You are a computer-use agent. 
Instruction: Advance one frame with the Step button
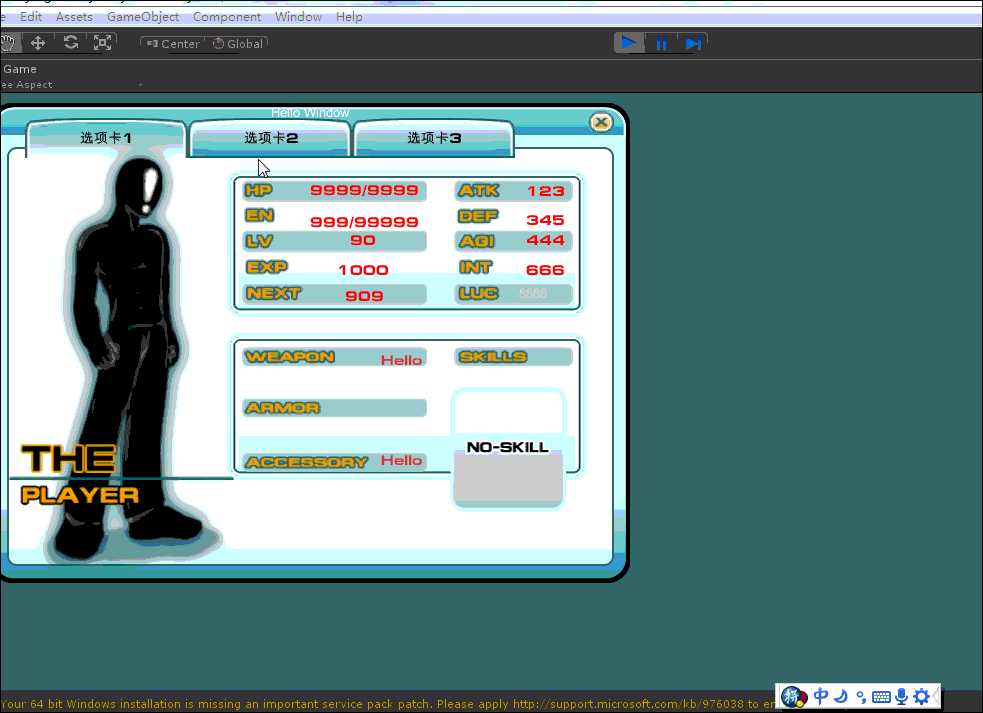pyautogui.click(x=692, y=43)
